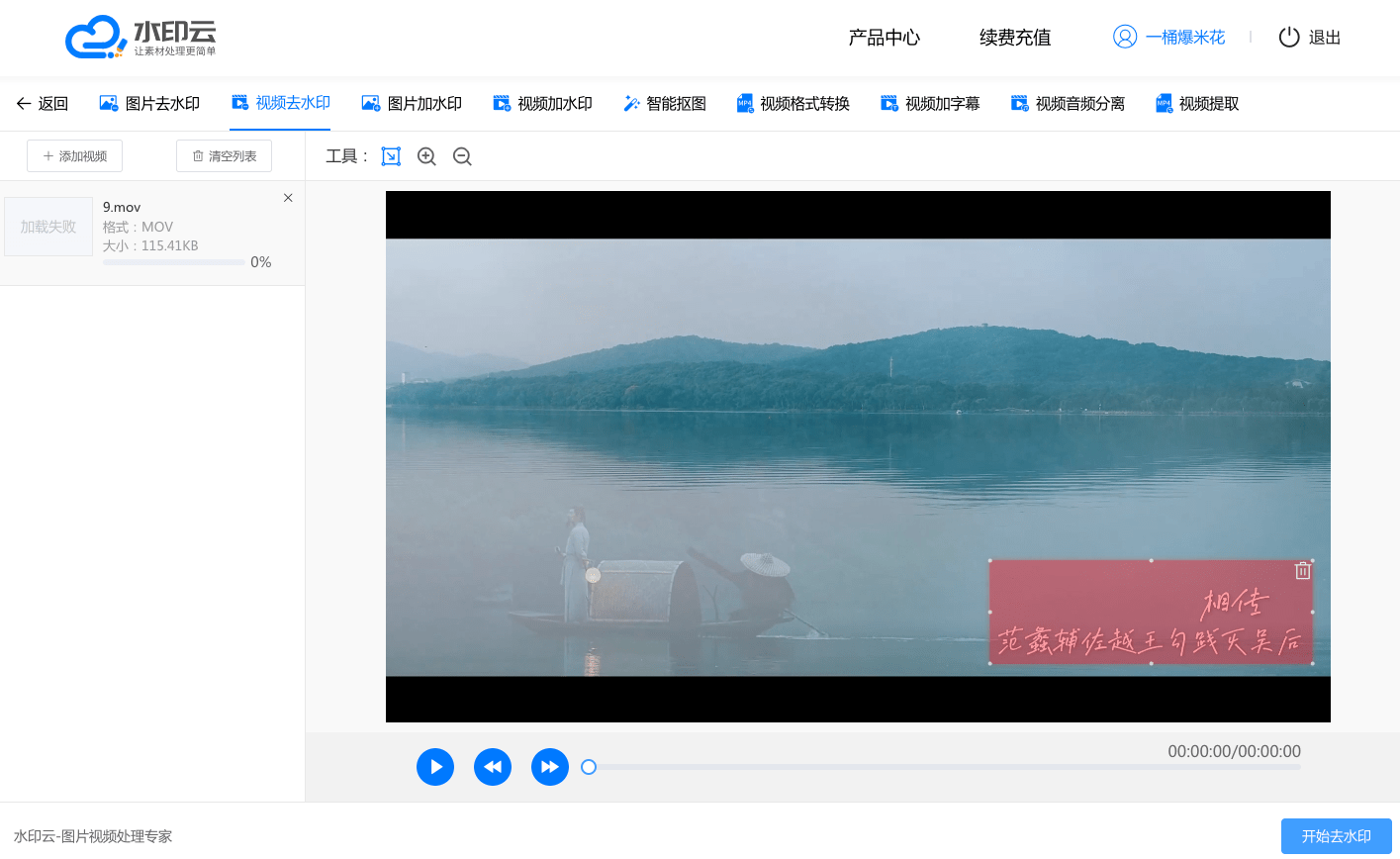Click 清空列表 button
This screenshot has width=1400, height=859.
(224, 156)
